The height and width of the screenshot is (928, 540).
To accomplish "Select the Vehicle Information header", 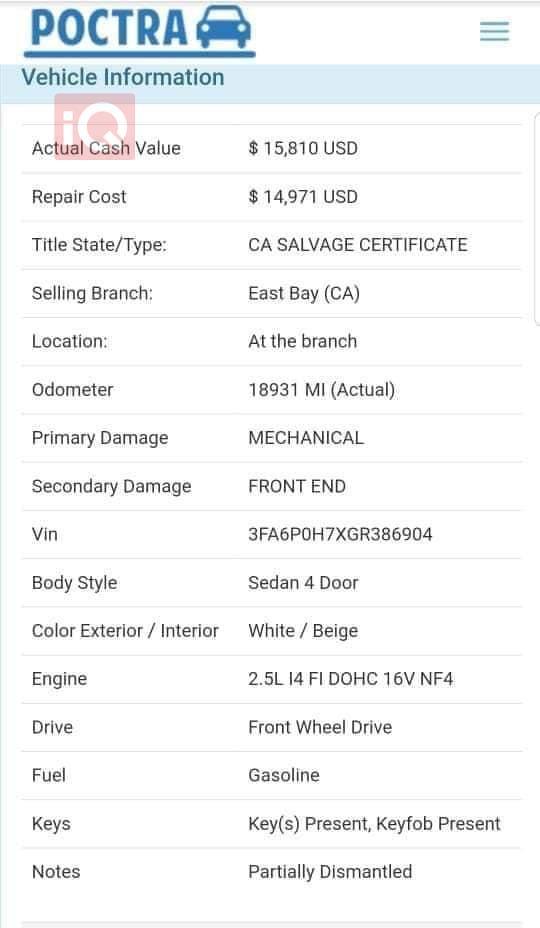I will click(x=123, y=78).
